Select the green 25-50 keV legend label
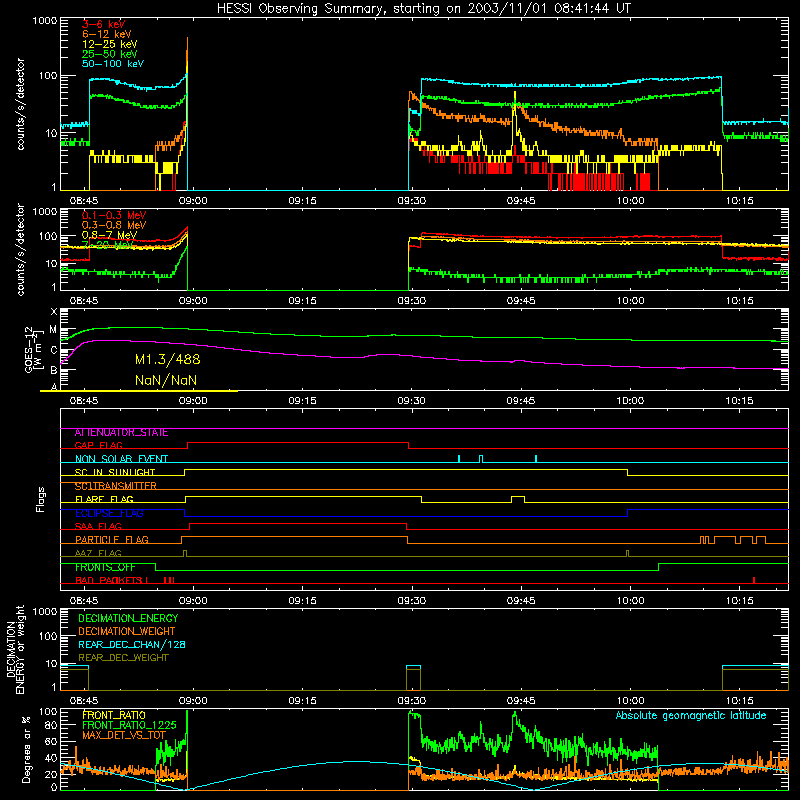Viewport: 800px width, 800px height. pos(110,54)
